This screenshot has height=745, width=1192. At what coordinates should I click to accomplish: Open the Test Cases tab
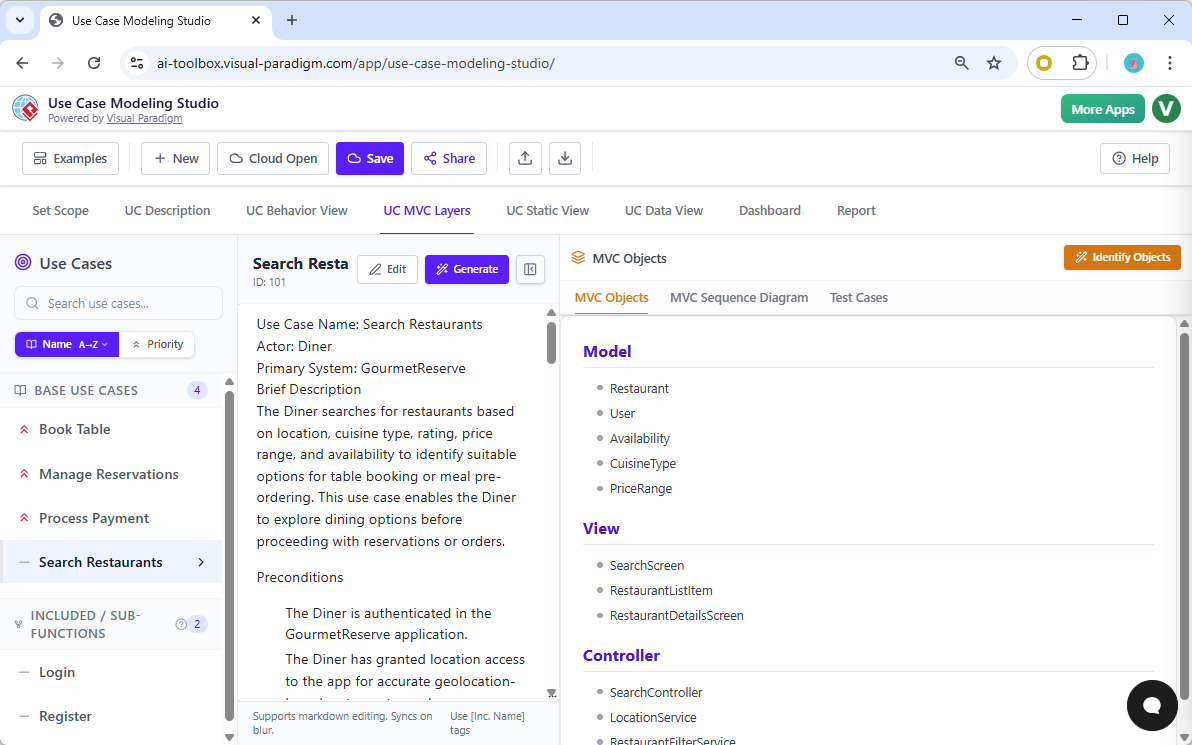click(858, 297)
